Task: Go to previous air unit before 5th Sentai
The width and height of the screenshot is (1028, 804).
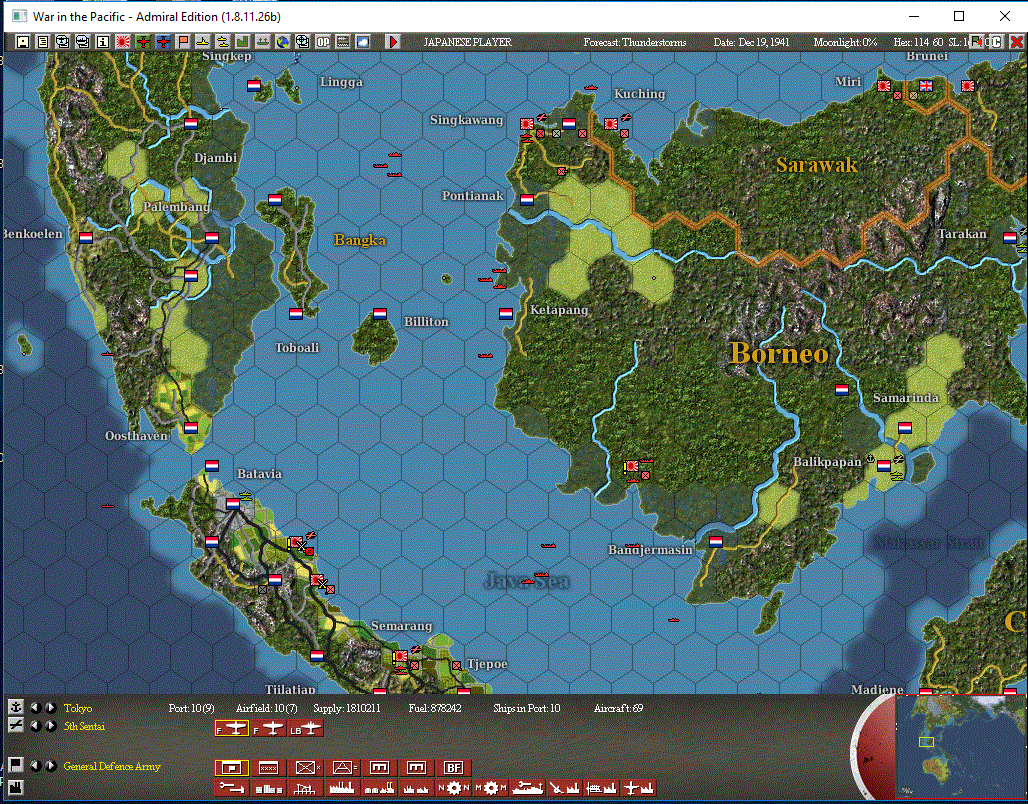Action: pyautogui.click(x=36, y=726)
